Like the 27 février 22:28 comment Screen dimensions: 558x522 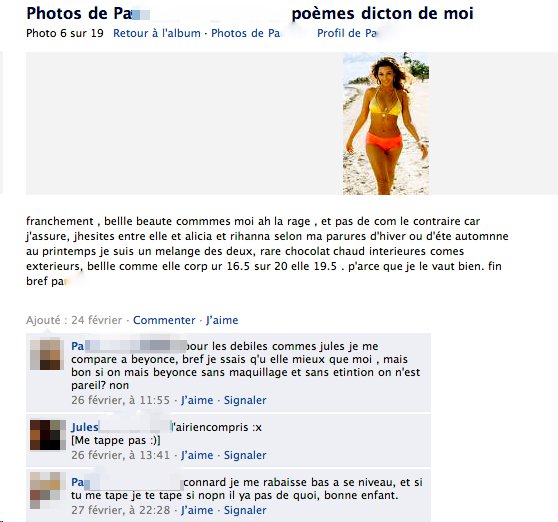(197, 510)
